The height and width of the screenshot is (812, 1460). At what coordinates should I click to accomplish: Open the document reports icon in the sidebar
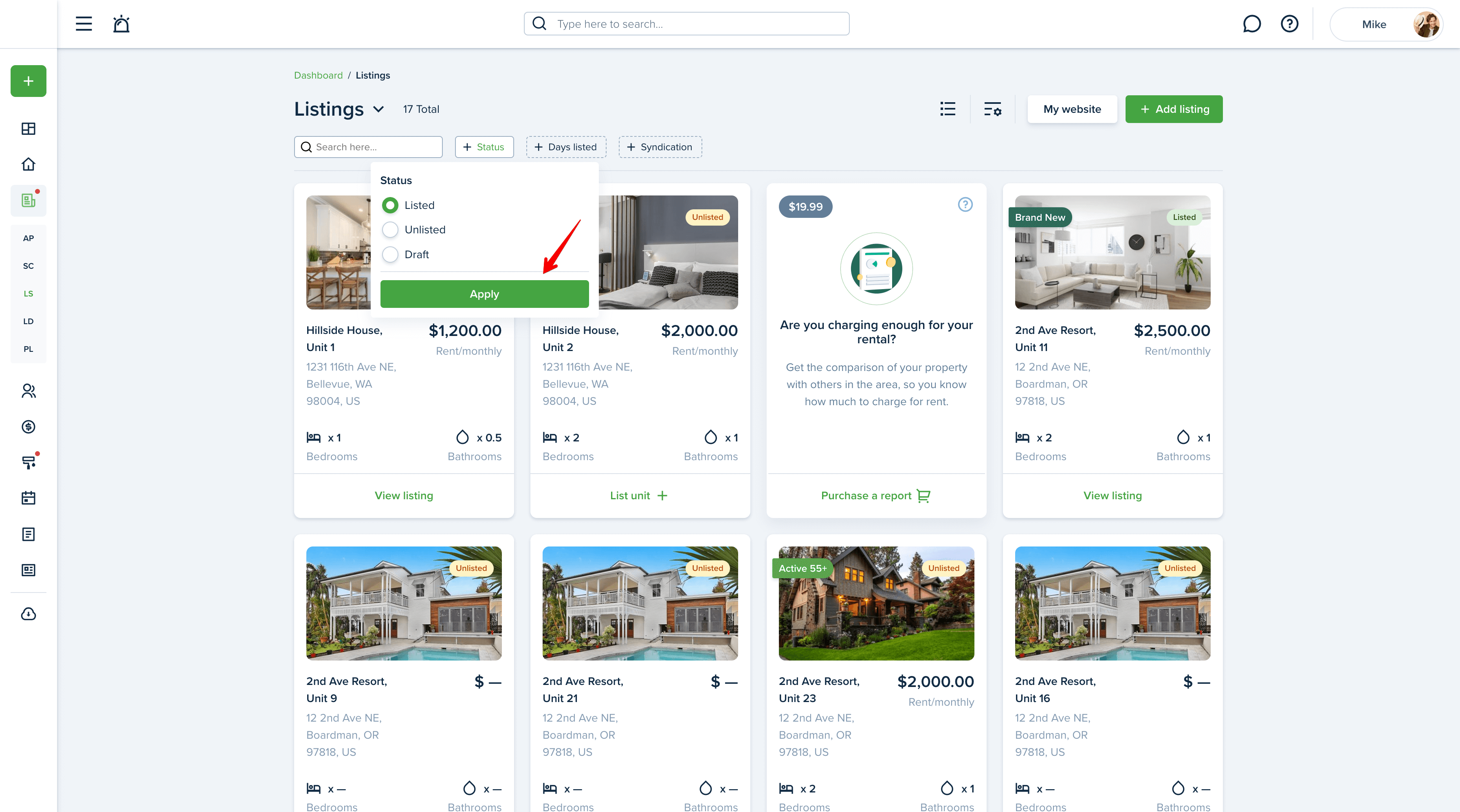[x=29, y=534]
